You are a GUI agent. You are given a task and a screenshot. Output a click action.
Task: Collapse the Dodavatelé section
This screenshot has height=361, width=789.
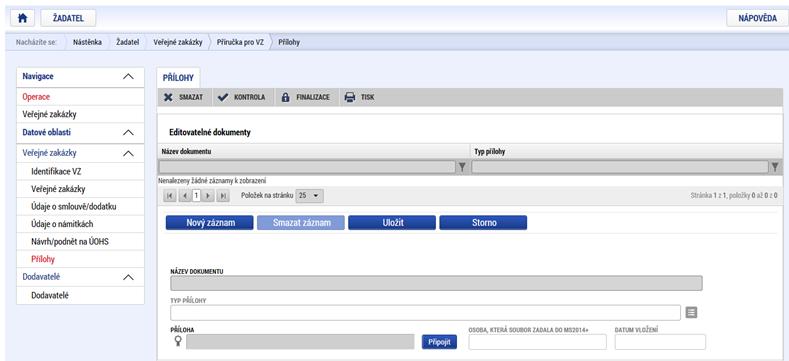point(128,277)
